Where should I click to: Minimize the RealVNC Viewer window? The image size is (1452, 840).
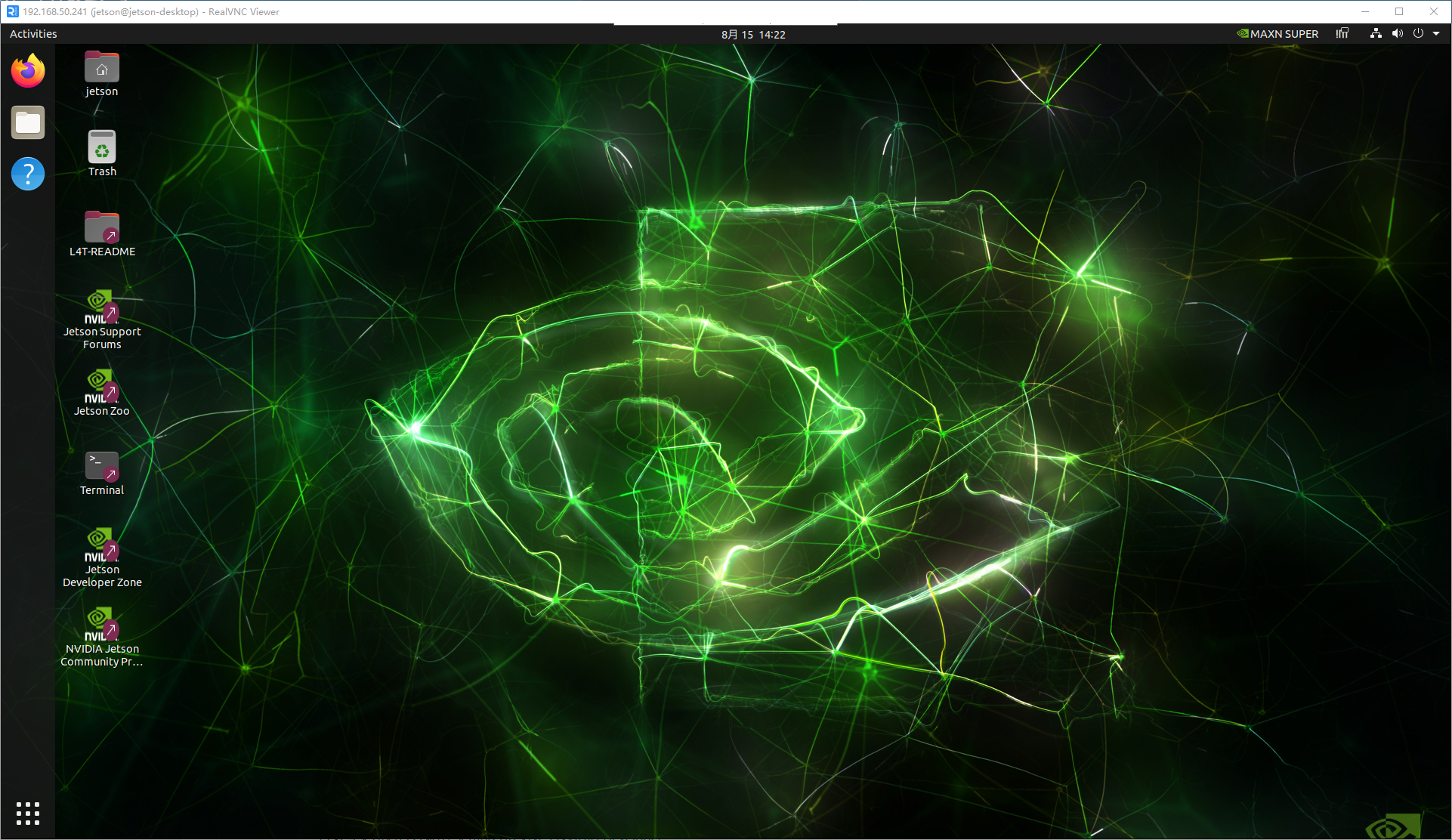(x=1365, y=11)
